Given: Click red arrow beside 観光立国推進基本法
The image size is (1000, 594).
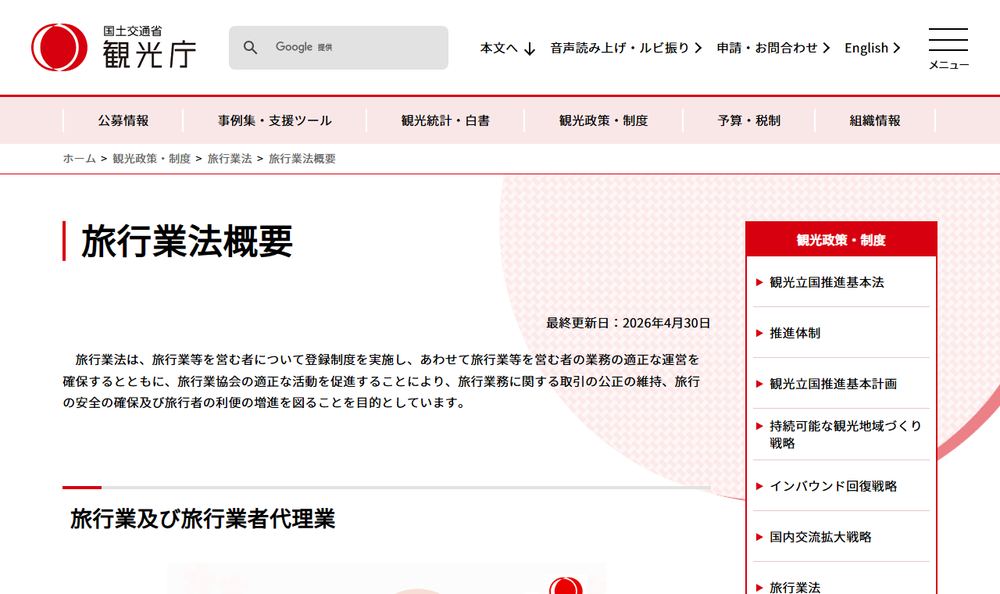Looking at the screenshot, I should (x=759, y=282).
